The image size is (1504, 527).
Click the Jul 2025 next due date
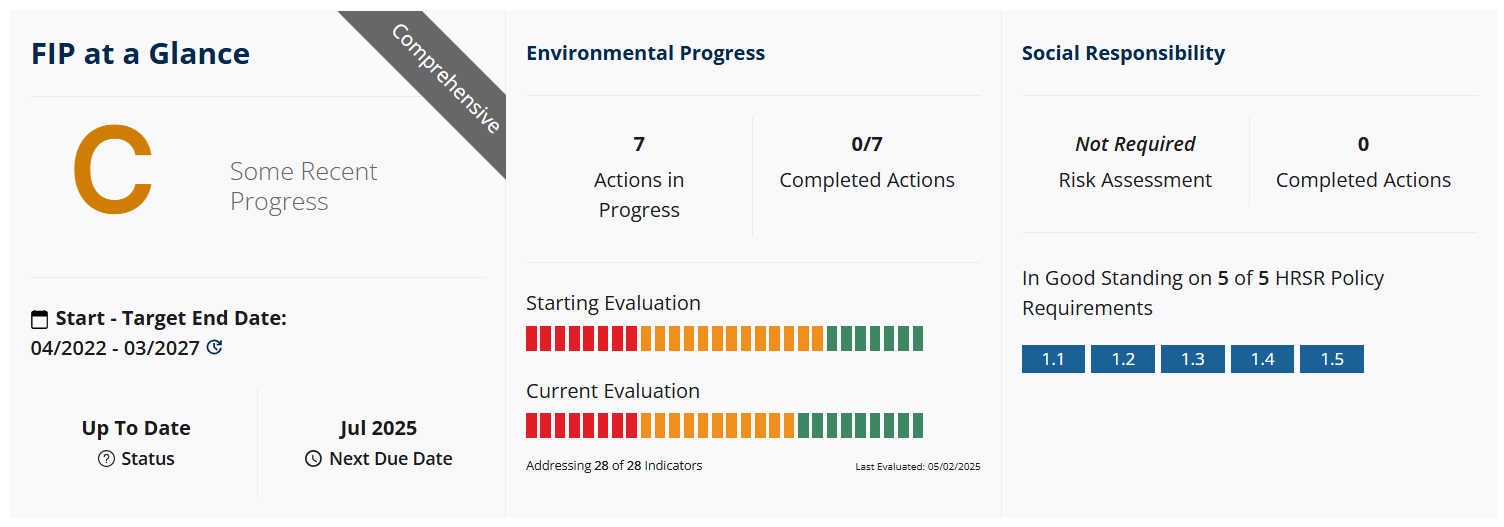(378, 428)
